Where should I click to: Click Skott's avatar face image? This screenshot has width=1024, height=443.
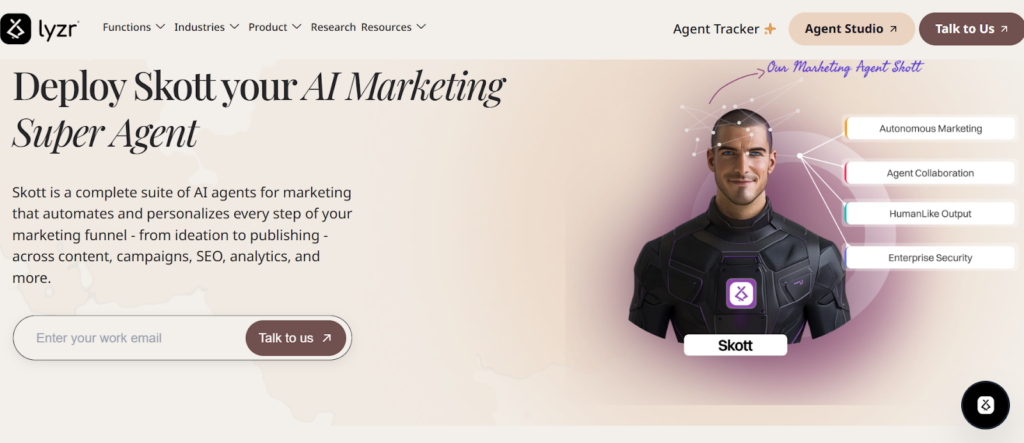click(741, 165)
